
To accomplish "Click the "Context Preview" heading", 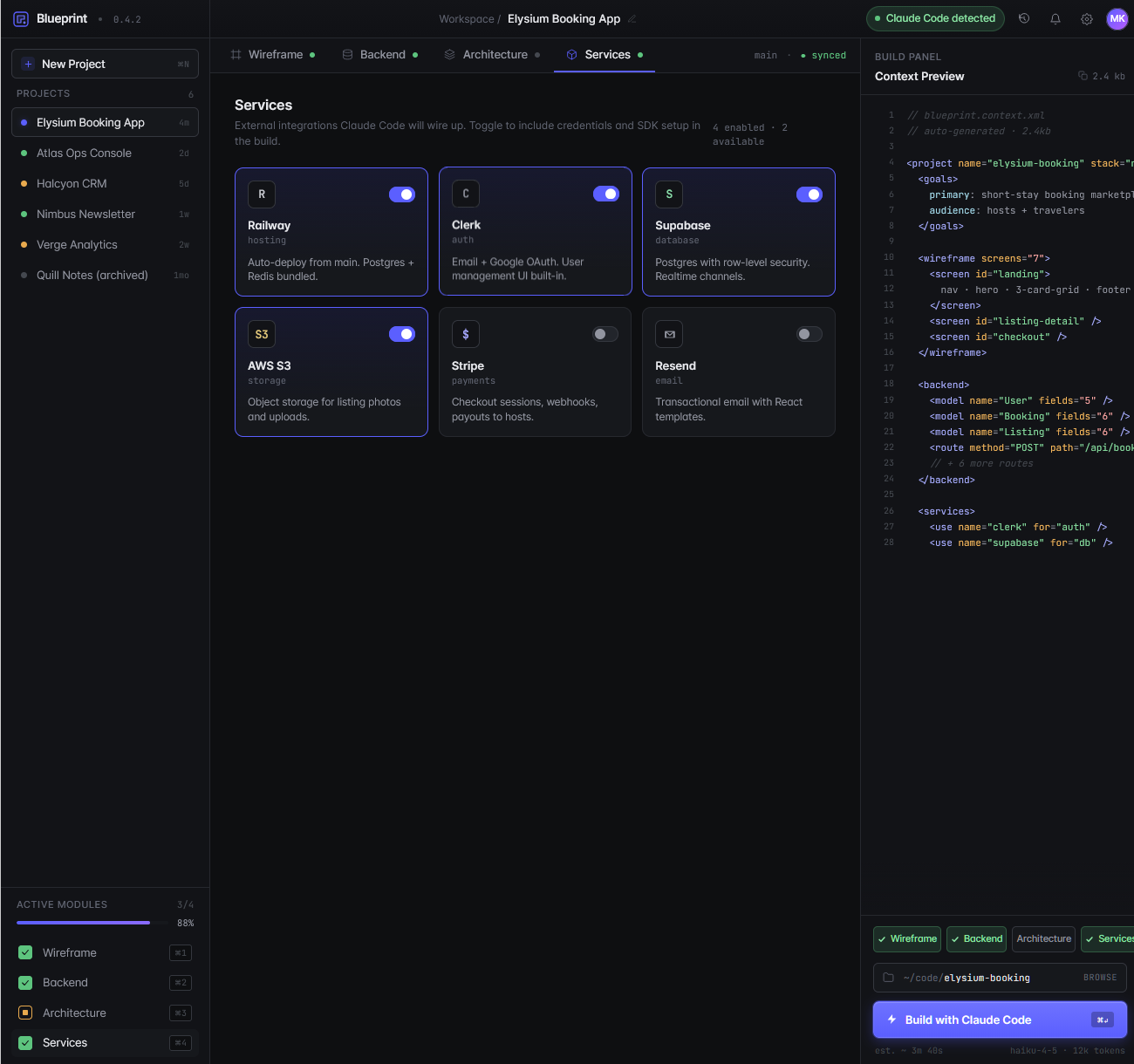I will (x=919, y=77).
